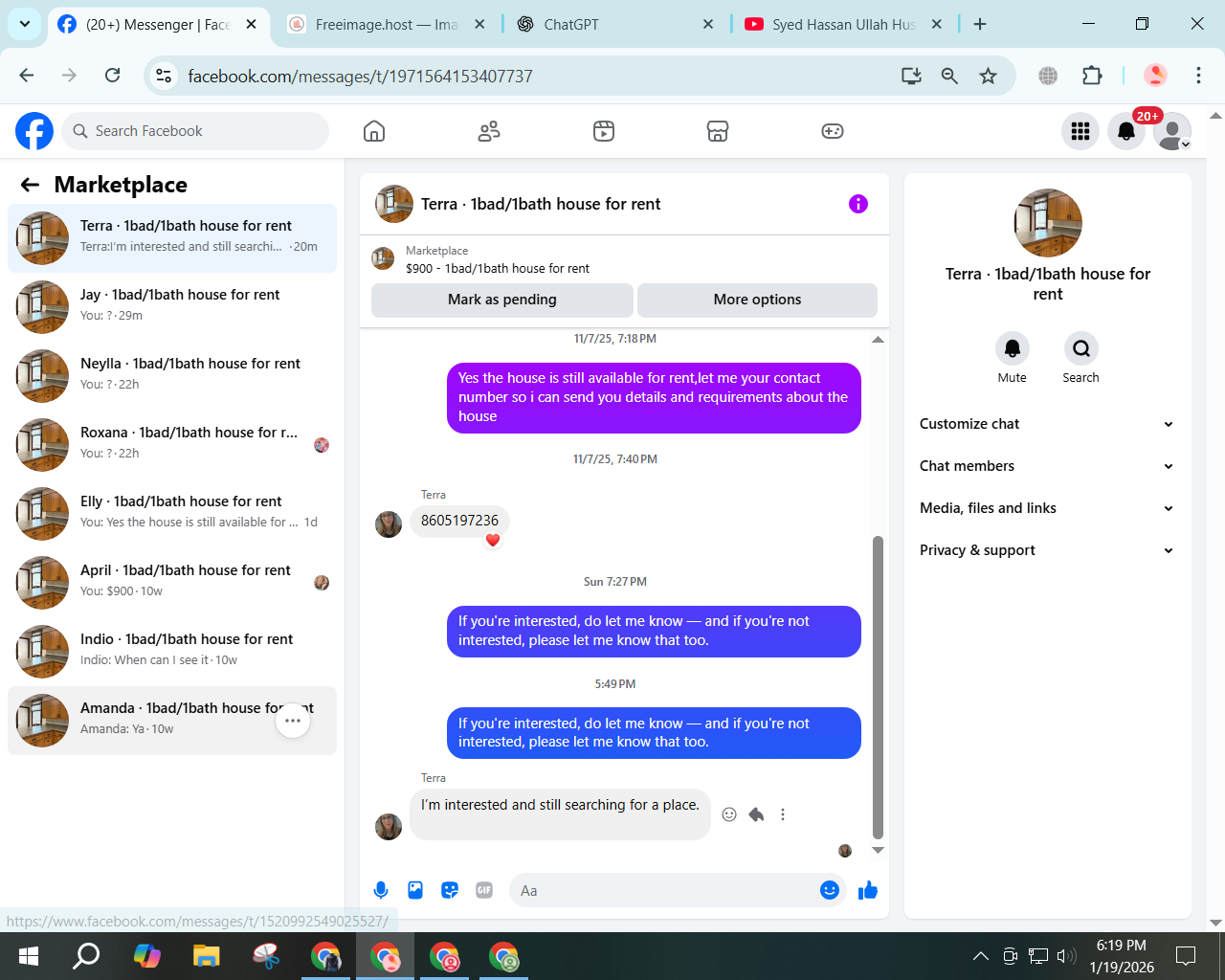
Task: Open the Windows Start menu
Action: pos(29,956)
